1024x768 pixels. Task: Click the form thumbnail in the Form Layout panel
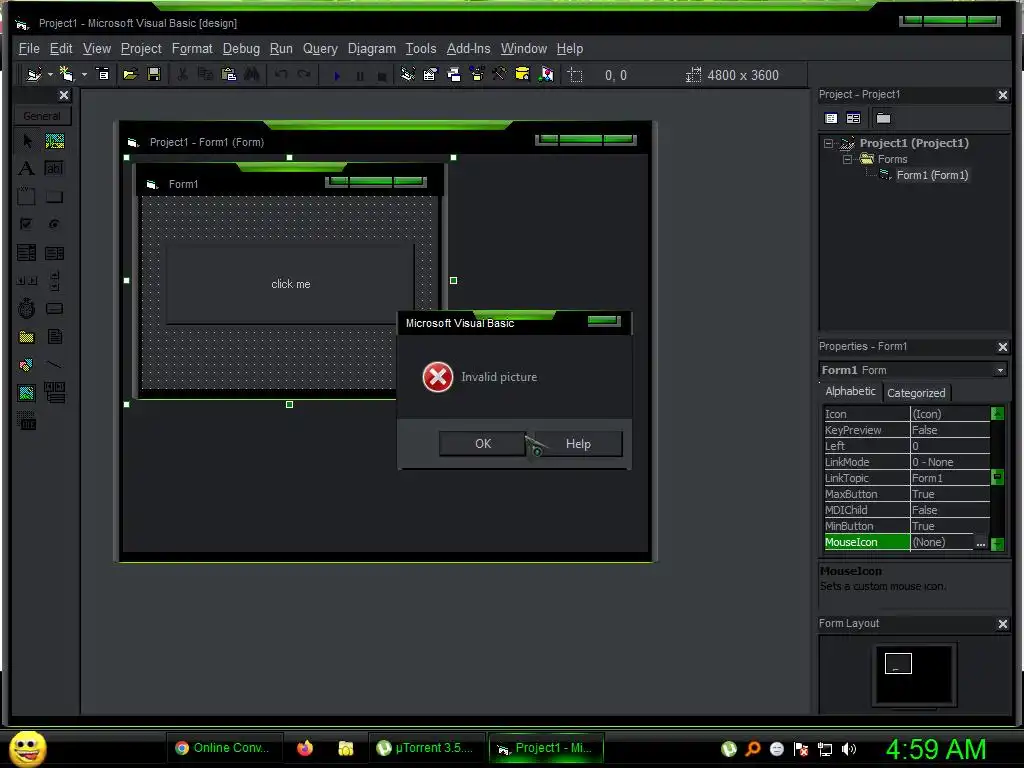[898, 664]
